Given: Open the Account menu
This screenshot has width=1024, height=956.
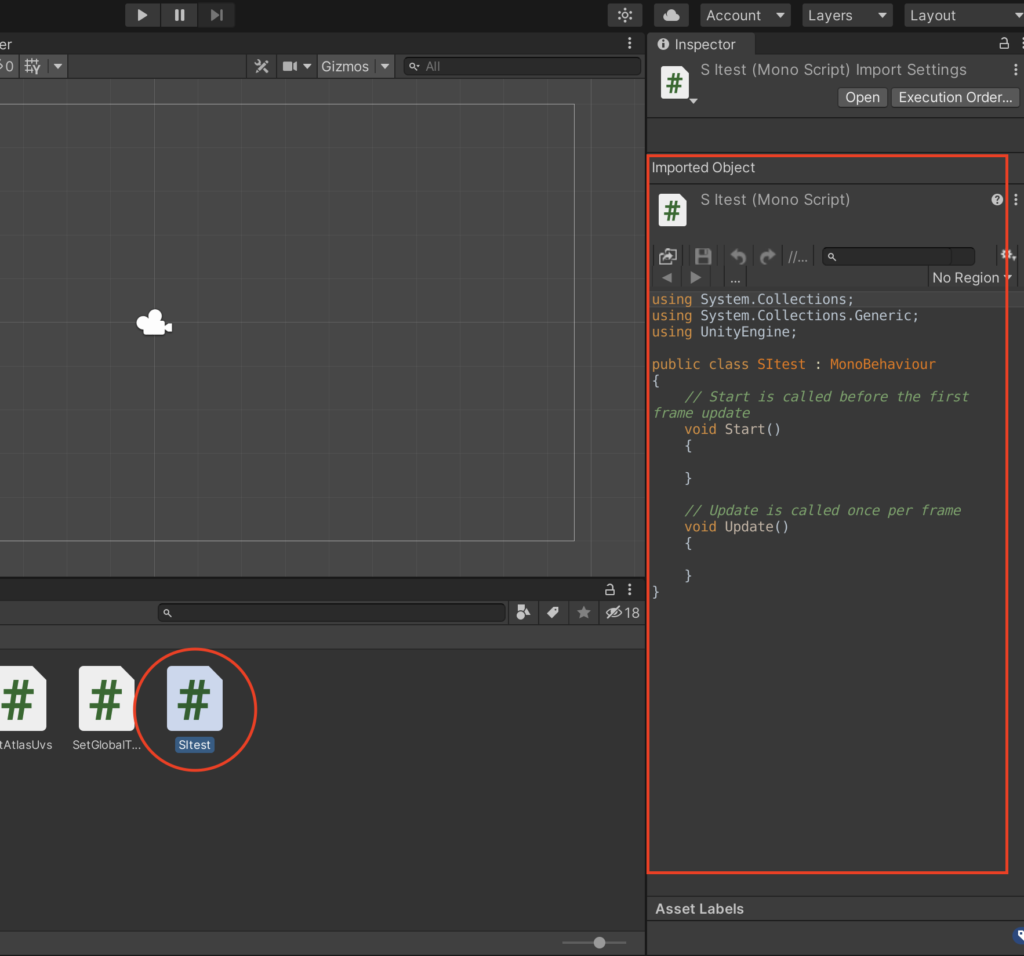Looking at the screenshot, I should (744, 15).
